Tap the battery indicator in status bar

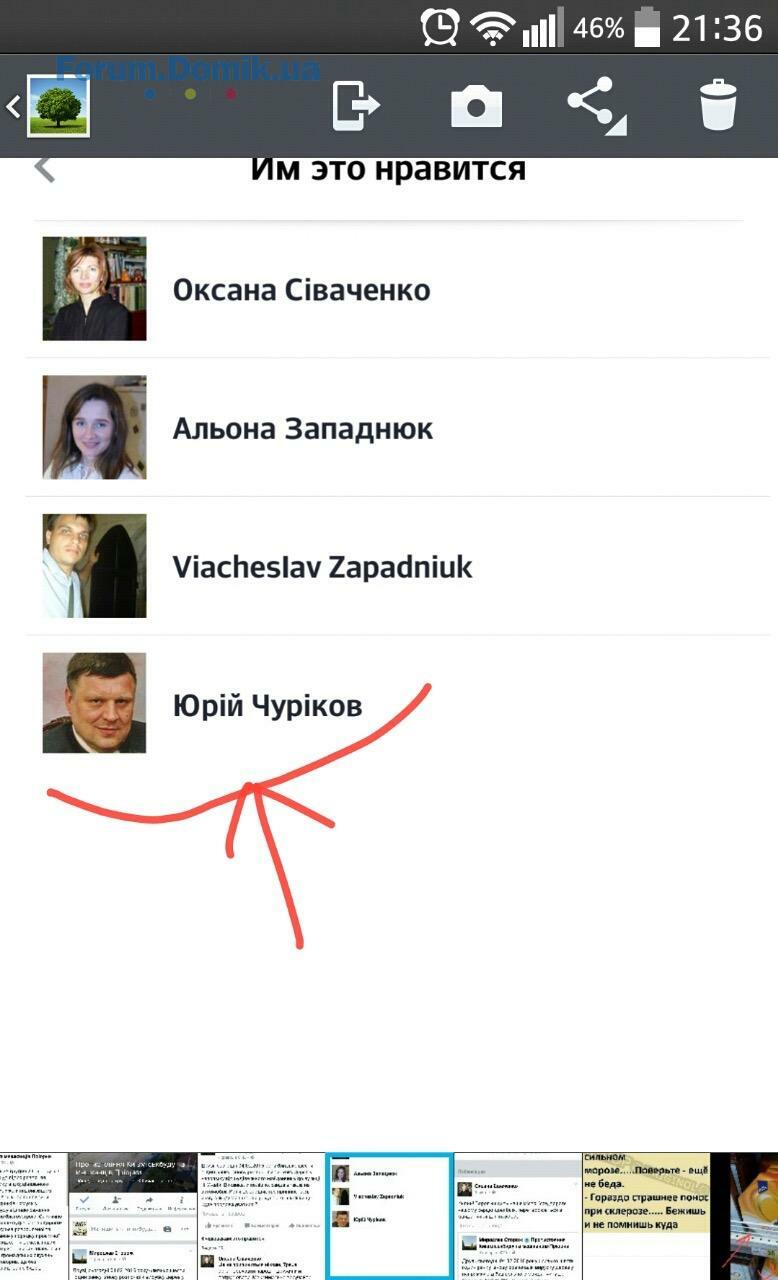click(647, 27)
